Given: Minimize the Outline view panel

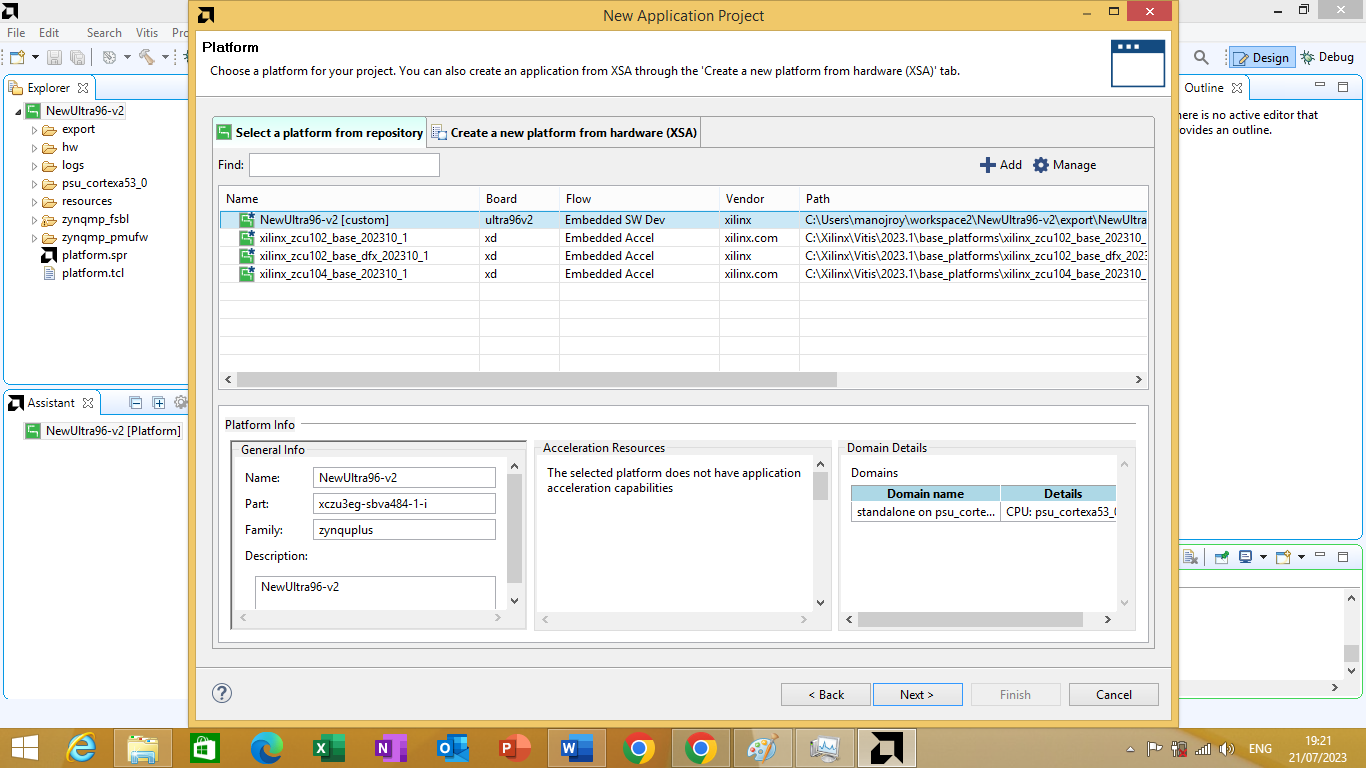Looking at the screenshot, I should point(1320,87).
